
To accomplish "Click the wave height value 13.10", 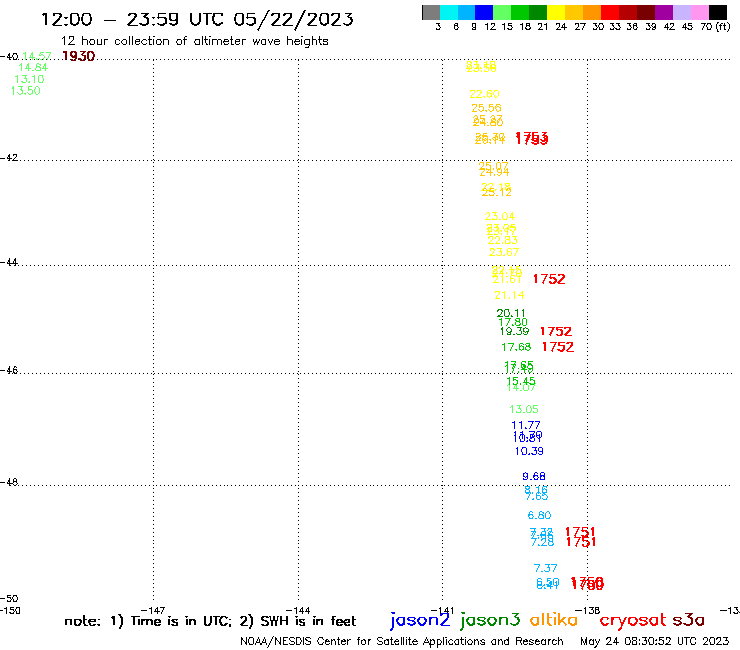I will pyautogui.click(x=29, y=79).
